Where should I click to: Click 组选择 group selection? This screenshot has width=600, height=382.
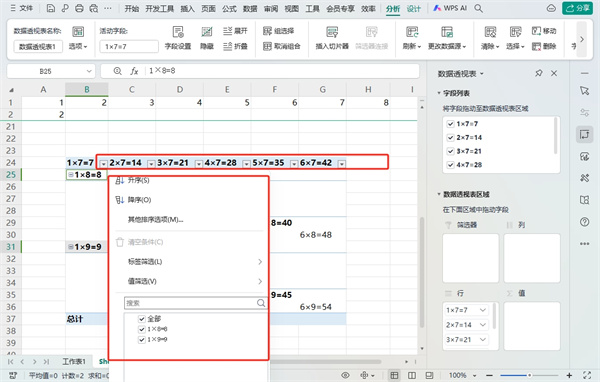279,31
